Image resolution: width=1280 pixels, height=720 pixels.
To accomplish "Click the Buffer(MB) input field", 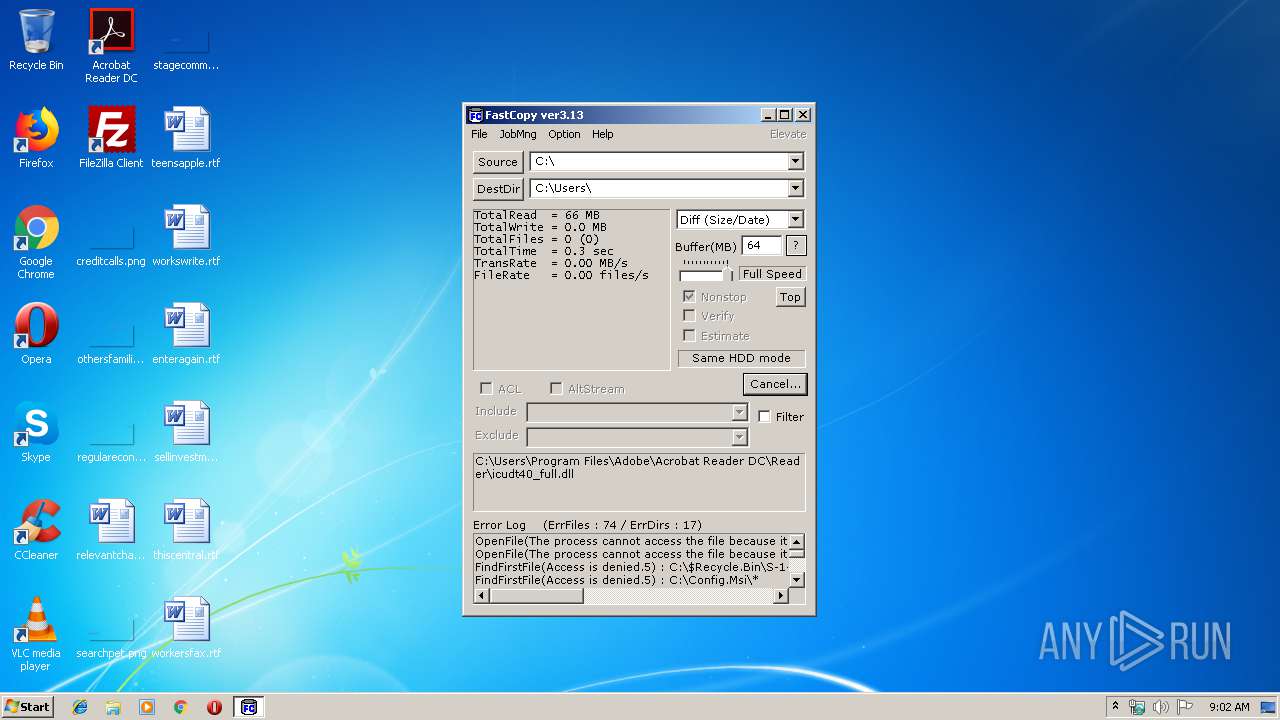I will [761, 245].
